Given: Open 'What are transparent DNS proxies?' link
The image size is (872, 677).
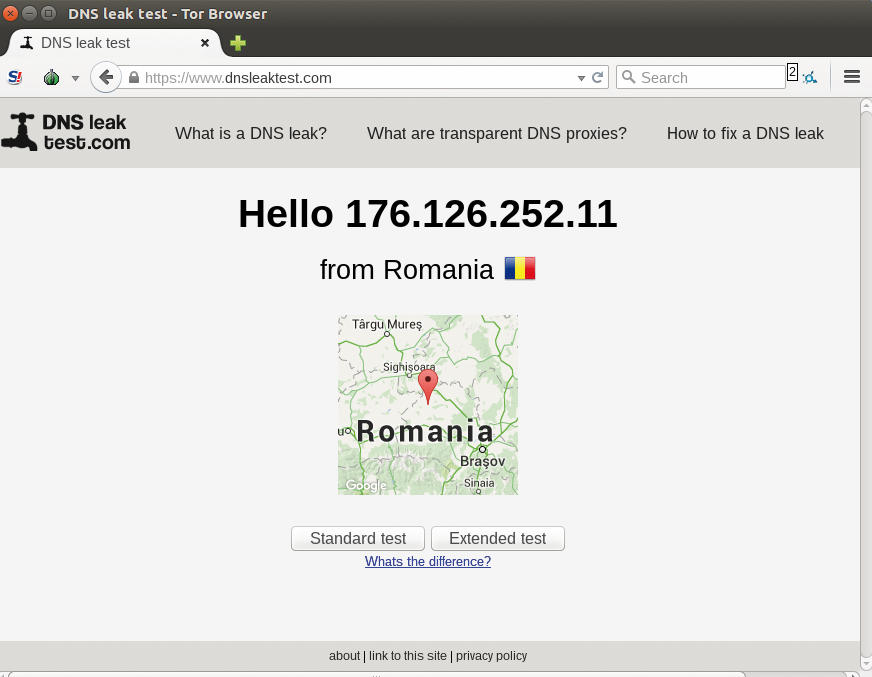Looking at the screenshot, I should [x=497, y=134].
